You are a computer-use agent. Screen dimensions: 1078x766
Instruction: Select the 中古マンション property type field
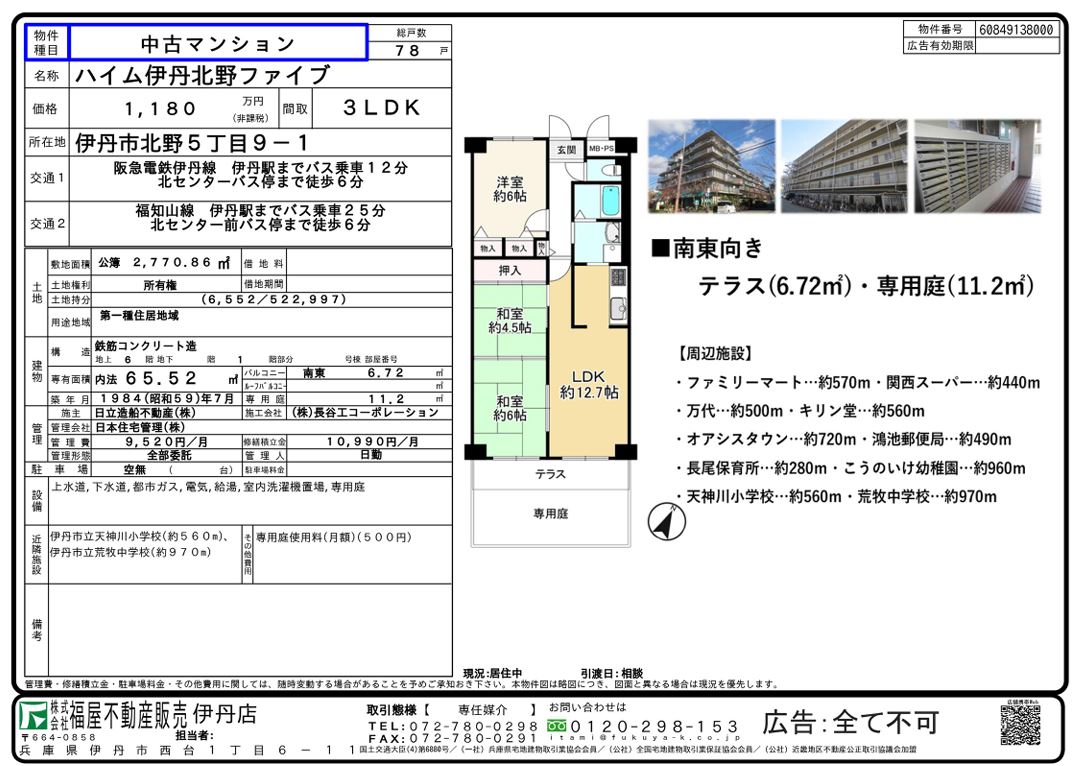pos(217,43)
